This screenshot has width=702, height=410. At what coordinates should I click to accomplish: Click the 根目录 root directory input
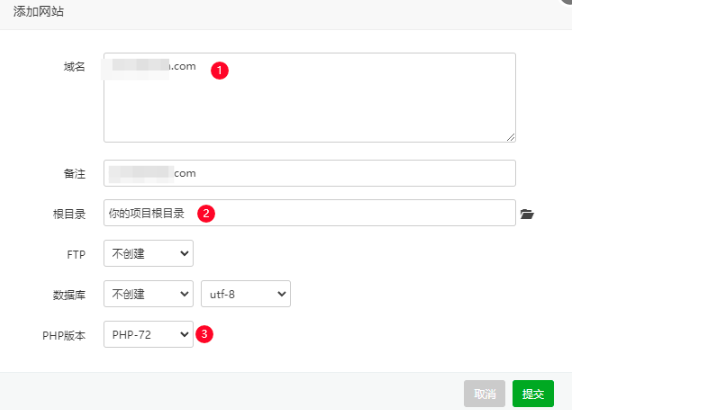309,213
